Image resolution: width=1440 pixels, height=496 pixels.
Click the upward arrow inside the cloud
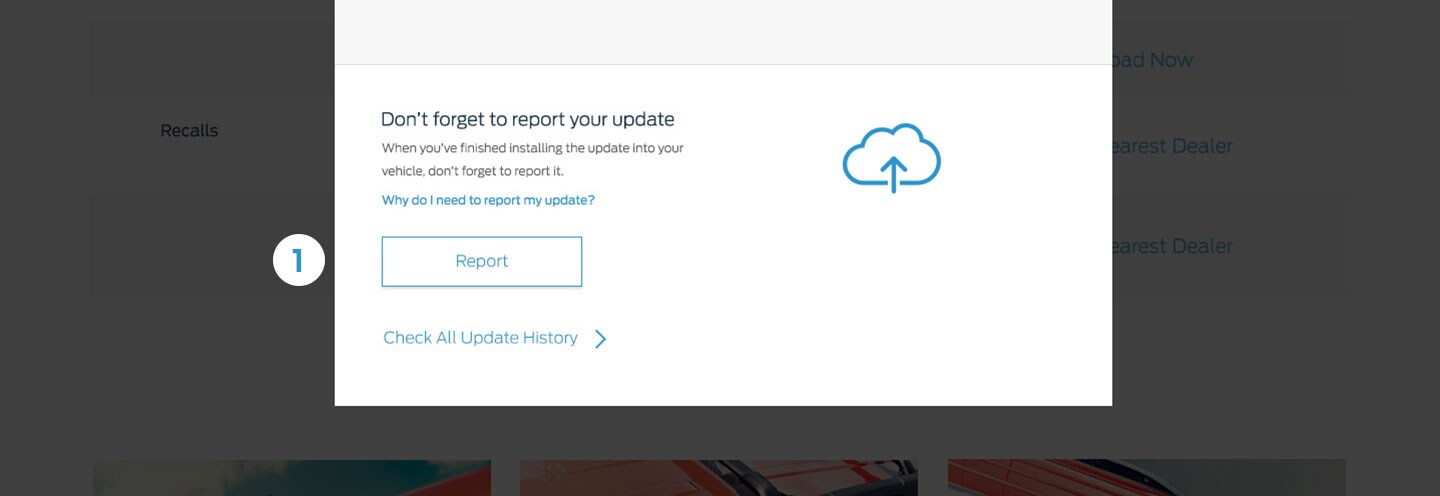coord(893,174)
